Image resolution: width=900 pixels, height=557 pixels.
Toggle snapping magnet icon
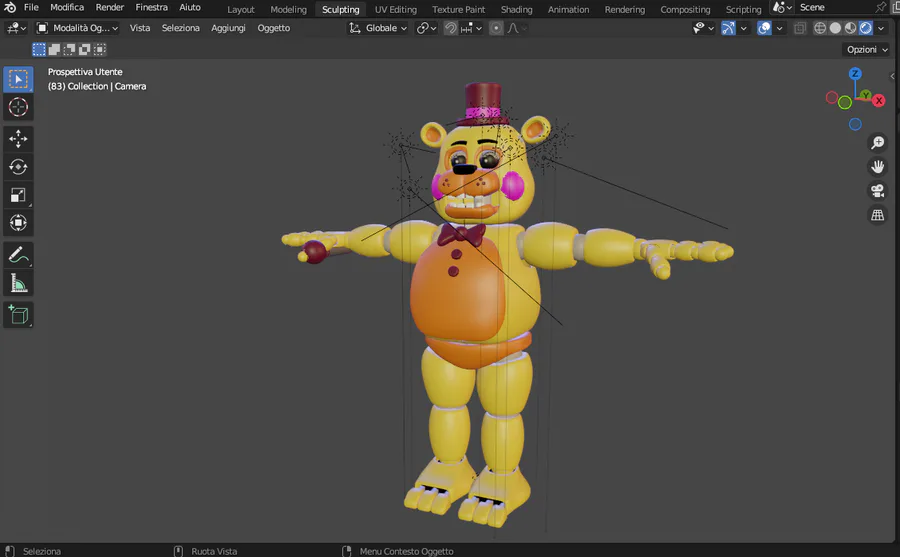tap(451, 28)
